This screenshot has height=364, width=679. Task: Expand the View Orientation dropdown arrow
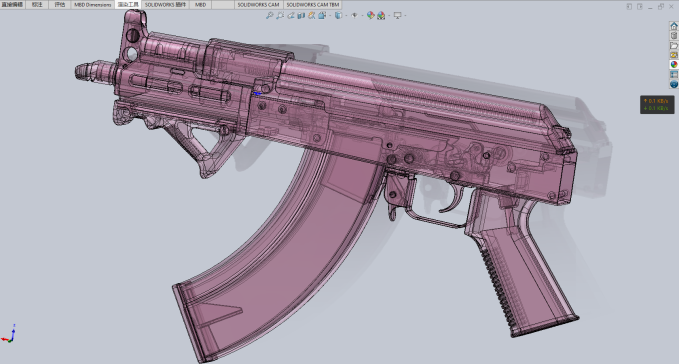pos(330,16)
